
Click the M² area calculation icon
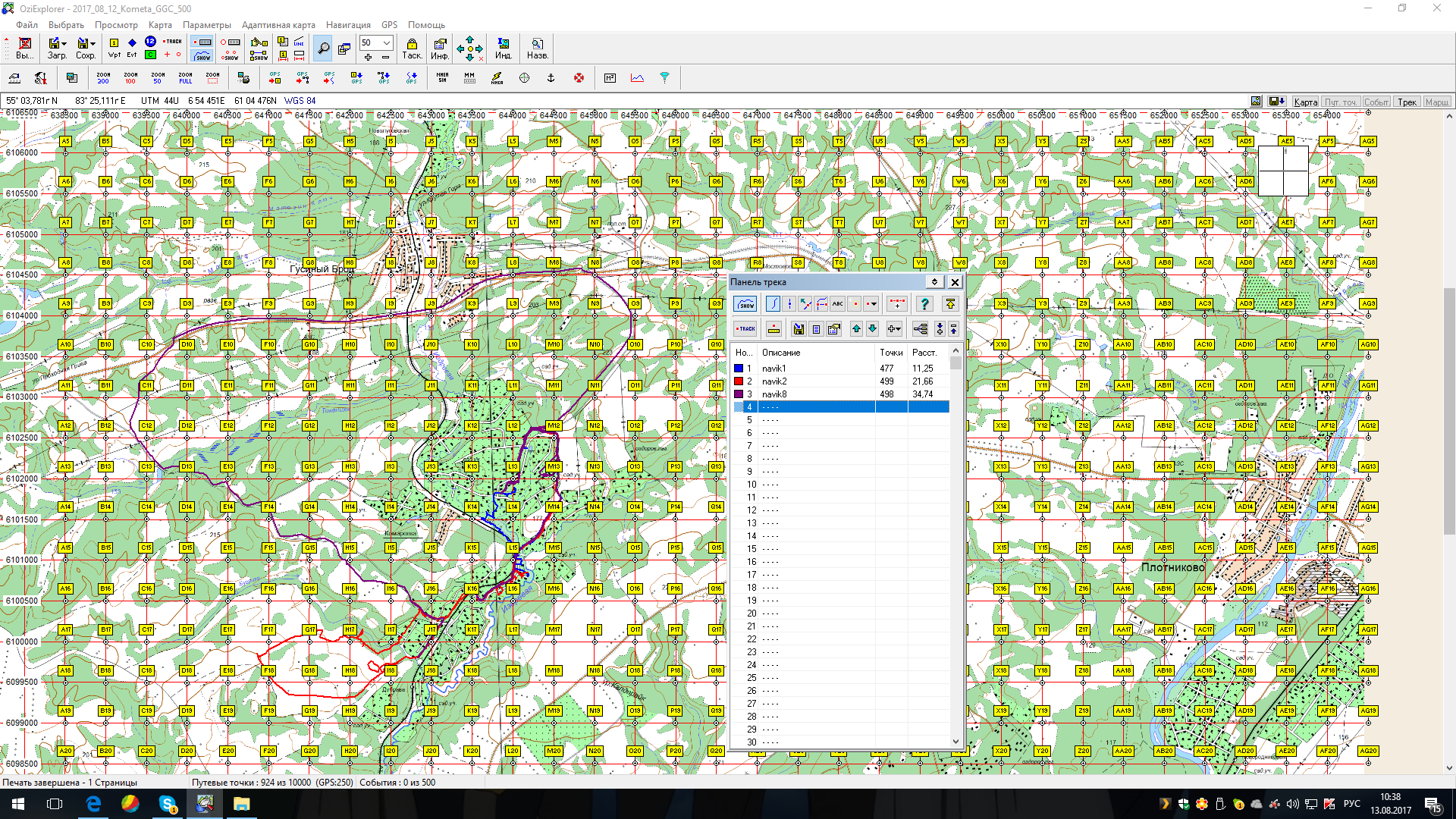point(610,78)
